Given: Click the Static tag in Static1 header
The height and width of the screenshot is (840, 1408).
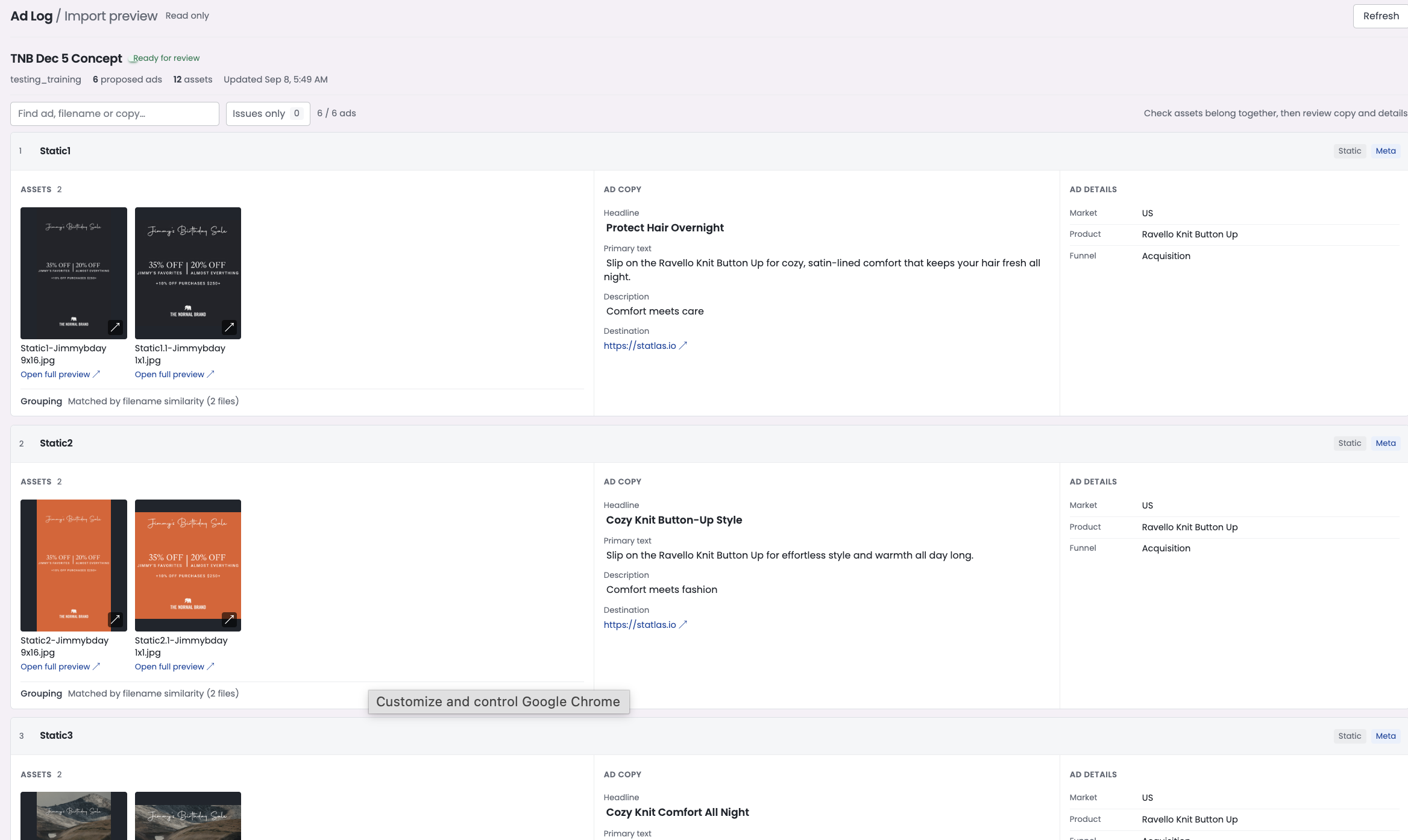Looking at the screenshot, I should pos(1350,151).
